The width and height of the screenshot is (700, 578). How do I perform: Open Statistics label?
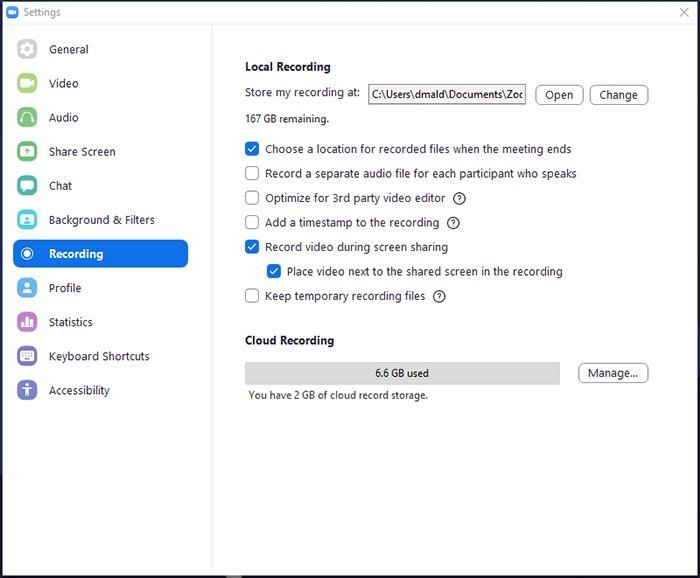(71, 322)
